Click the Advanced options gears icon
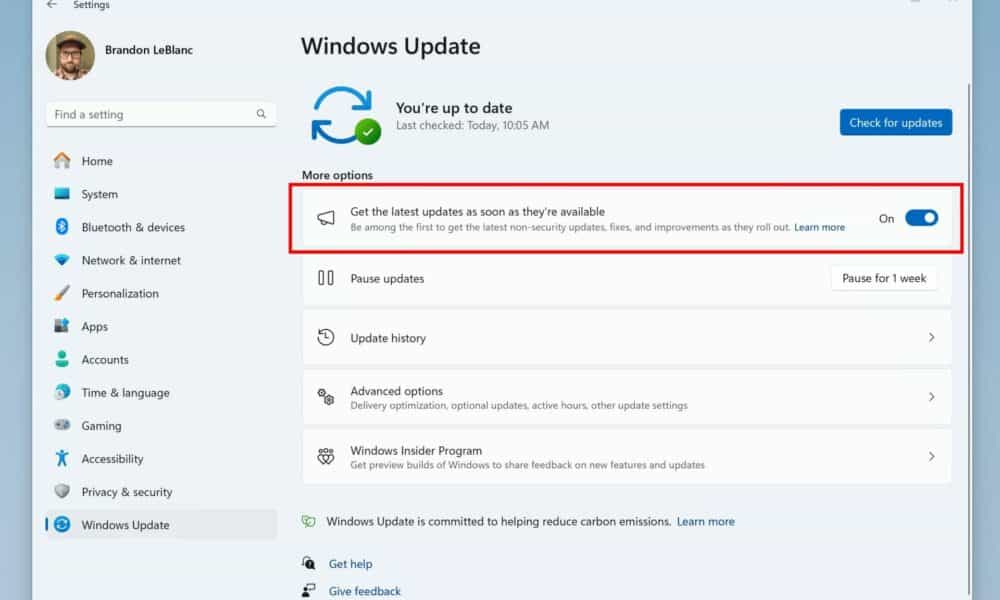Screen dimensions: 1000x600 point(326,397)
